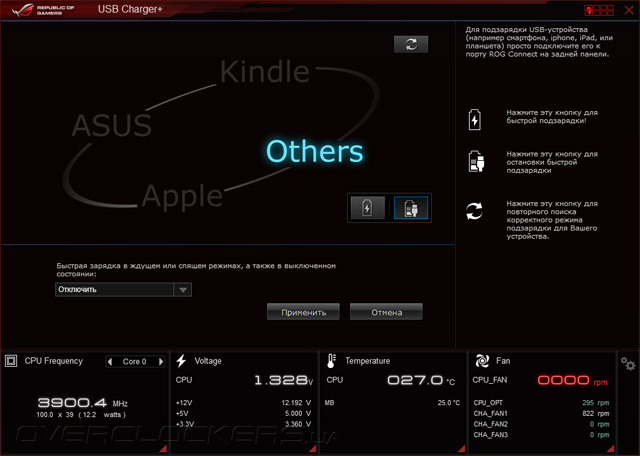This screenshot has width=640, height=456.
Task: Select previous CPU core with left arrow
Action: [110, 361]
